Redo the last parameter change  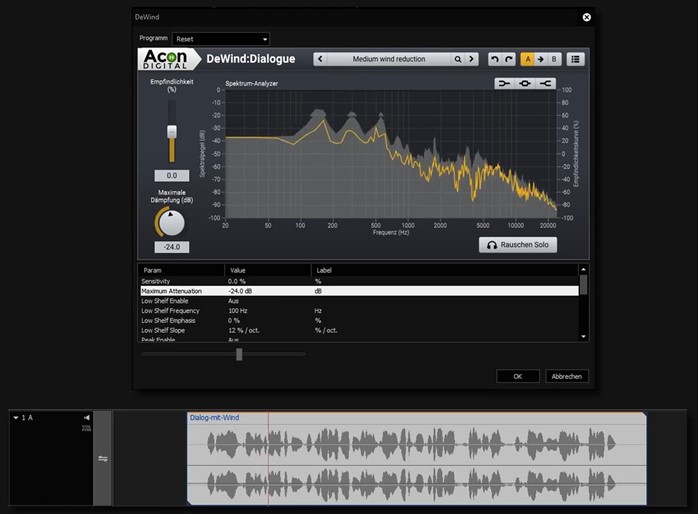(508, 59)
